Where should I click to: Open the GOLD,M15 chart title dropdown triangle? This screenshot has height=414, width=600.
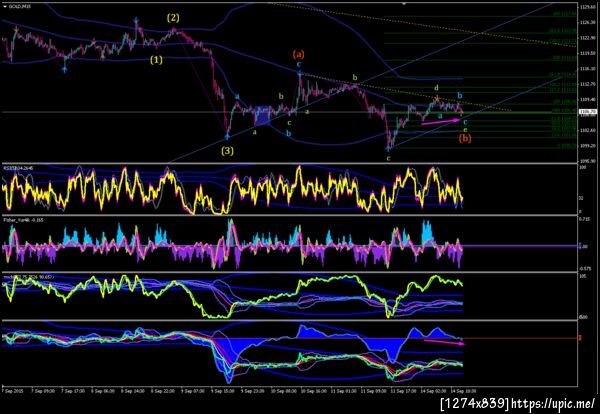pos(4,6)
